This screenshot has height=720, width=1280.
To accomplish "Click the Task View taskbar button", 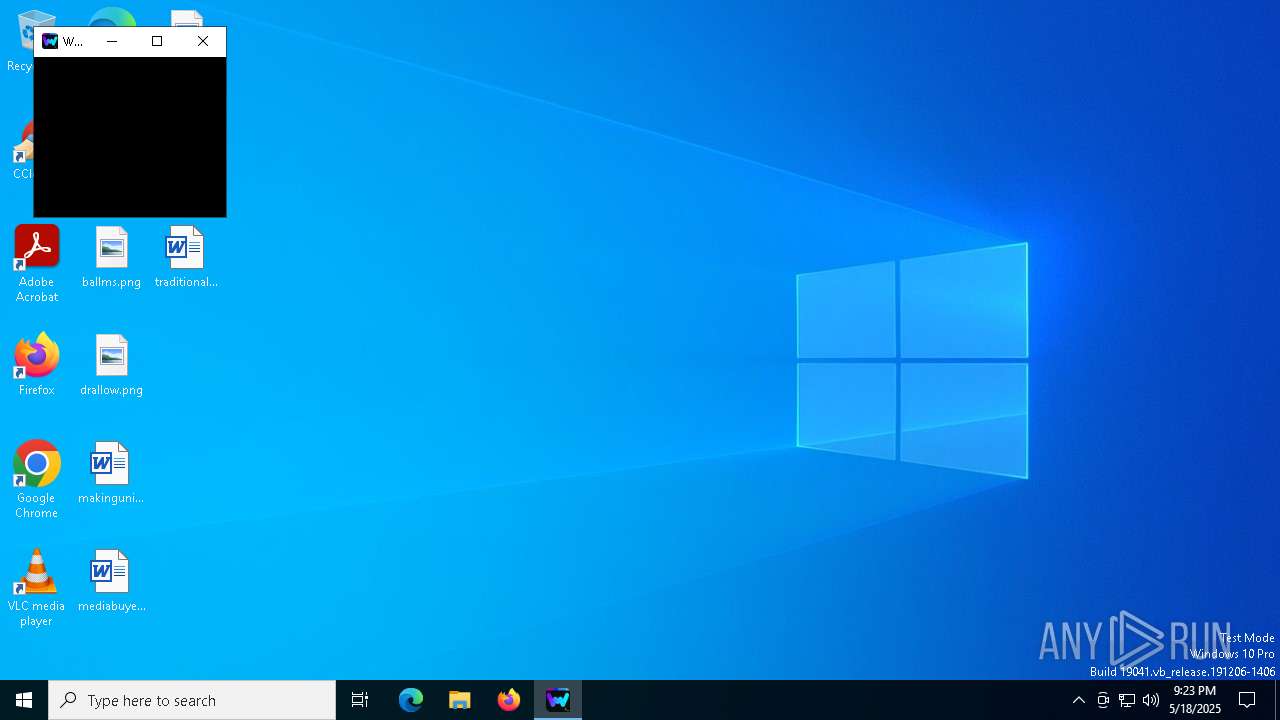I will [360, 700].
